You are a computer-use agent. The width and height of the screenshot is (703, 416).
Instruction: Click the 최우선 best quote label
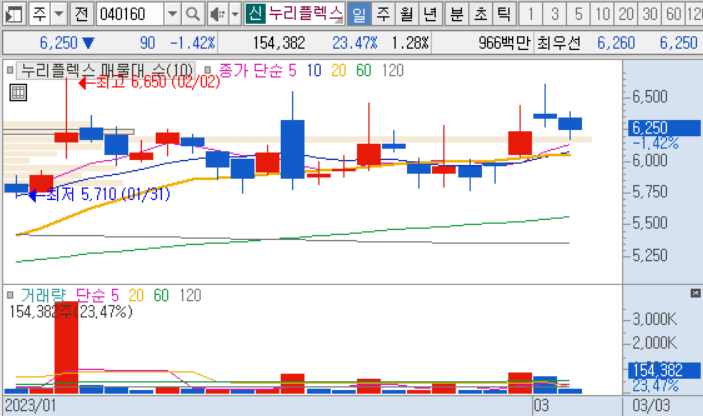[559, 43]
